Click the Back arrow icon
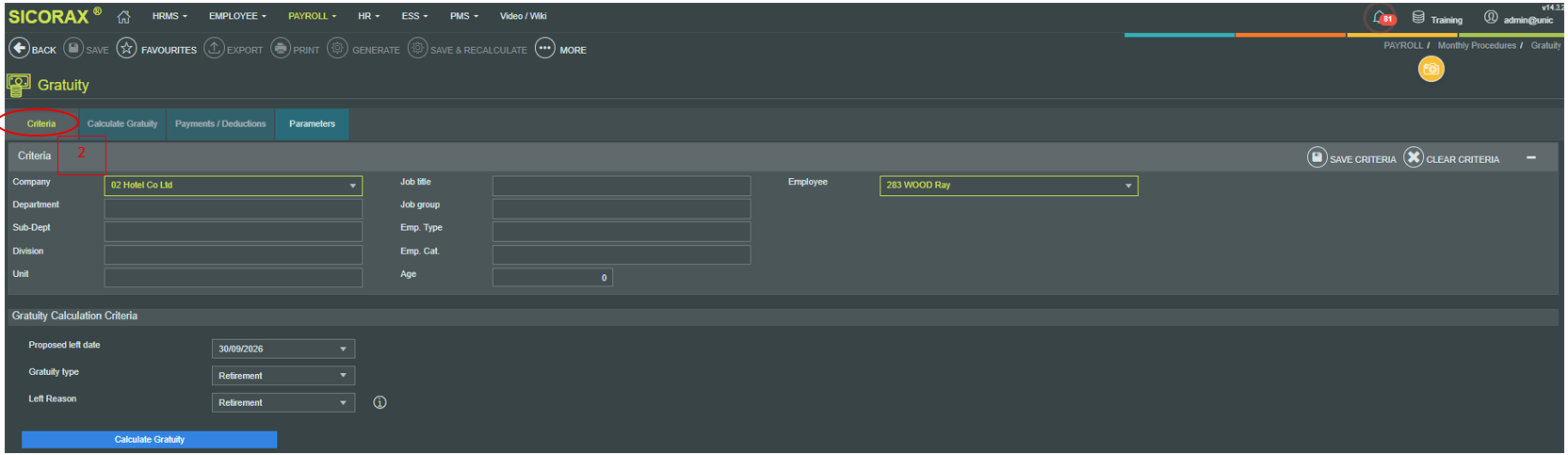The width and height of the screenshot is (1568, 455). click(19, 48)
